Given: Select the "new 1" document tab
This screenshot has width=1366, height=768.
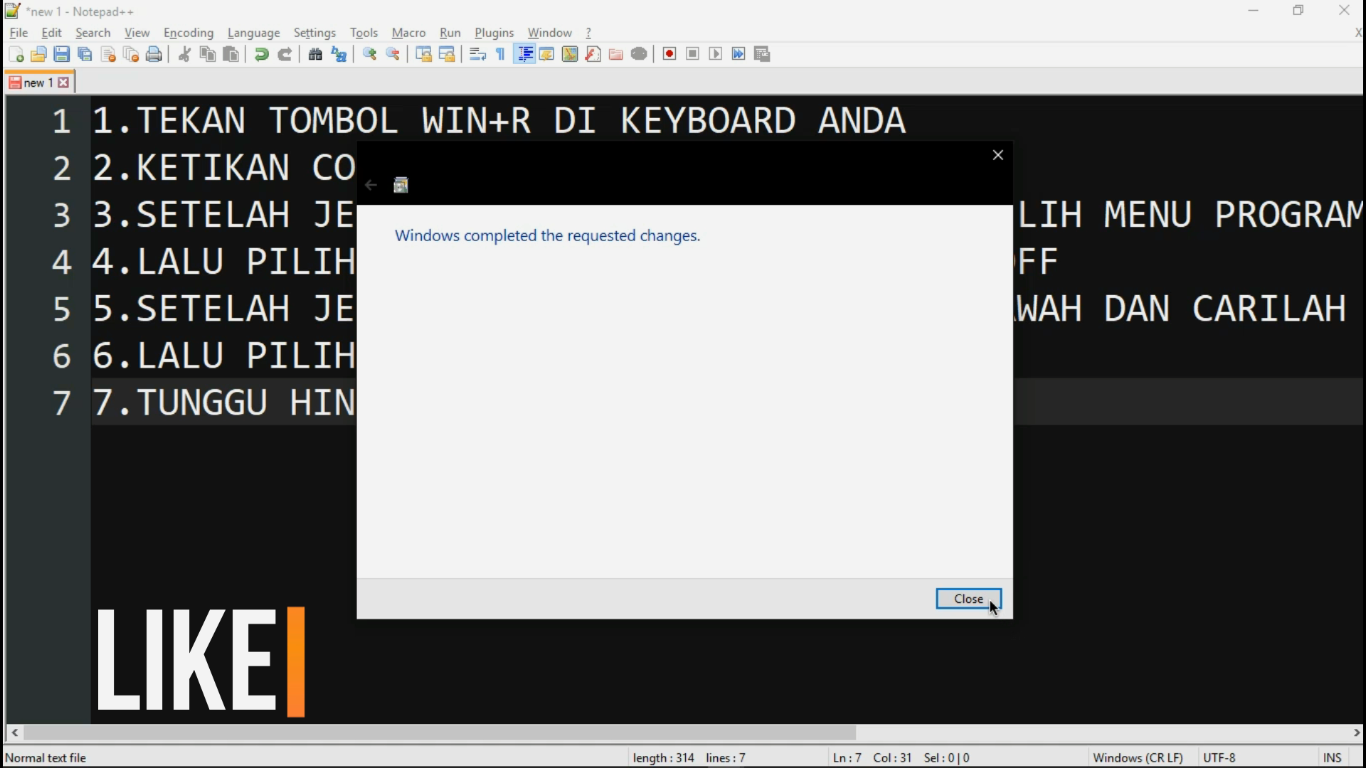Looking at the screenshot, I should coord(38,83).
